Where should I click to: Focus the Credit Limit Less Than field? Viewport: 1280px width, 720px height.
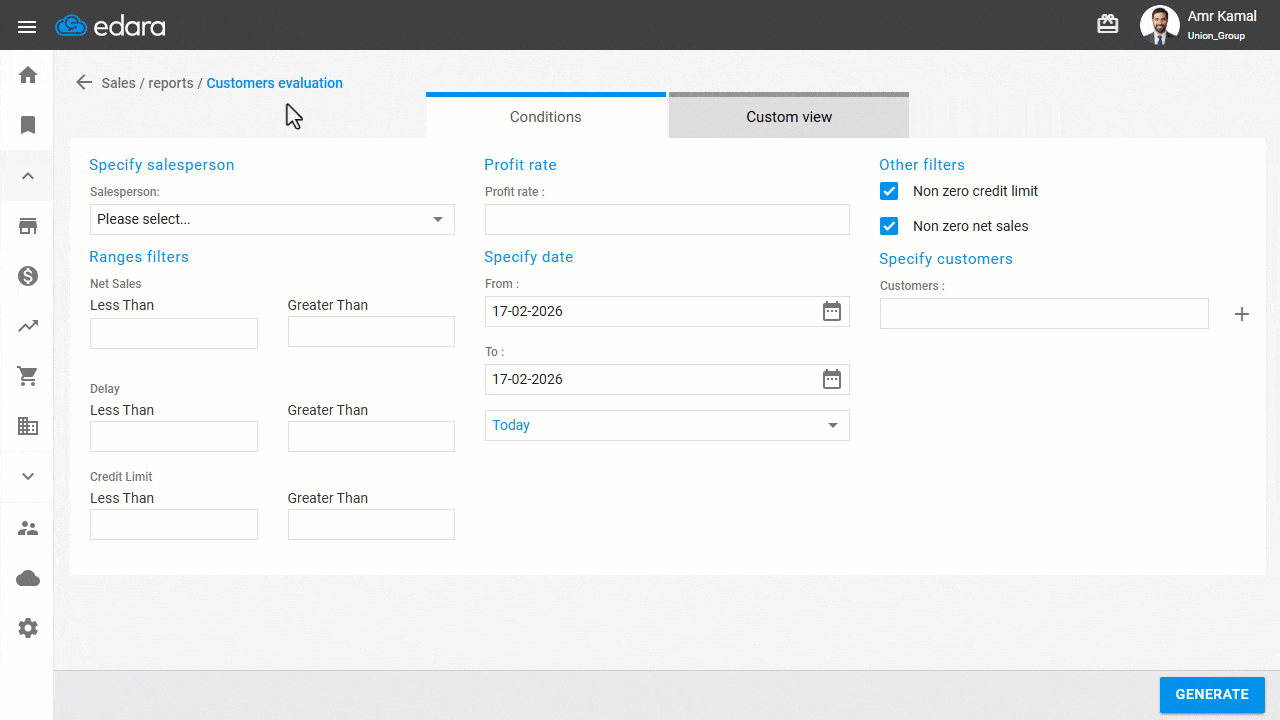(x=174, y=524)
